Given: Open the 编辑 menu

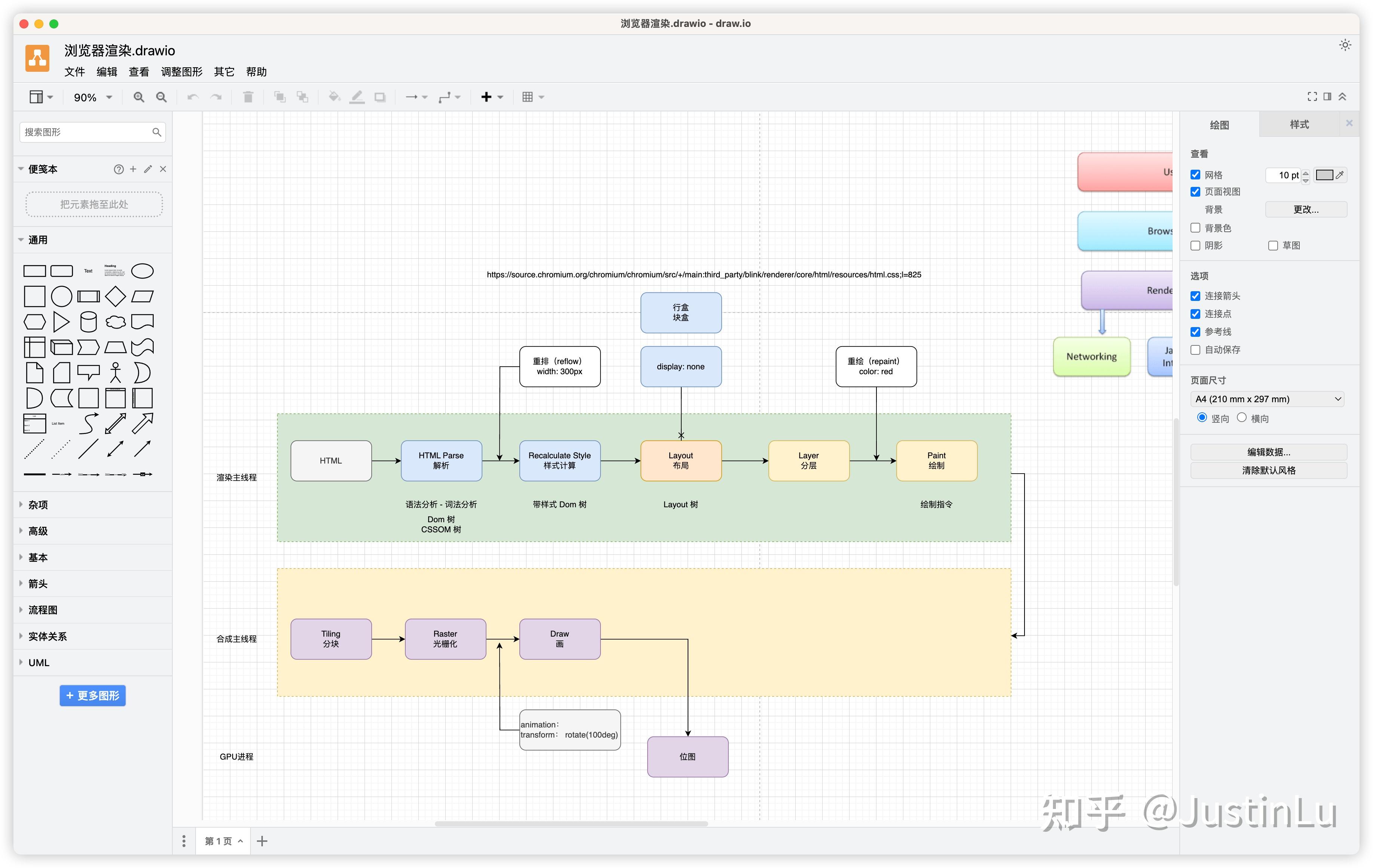Looking at the screenshot, I should [x=107, y=72].
